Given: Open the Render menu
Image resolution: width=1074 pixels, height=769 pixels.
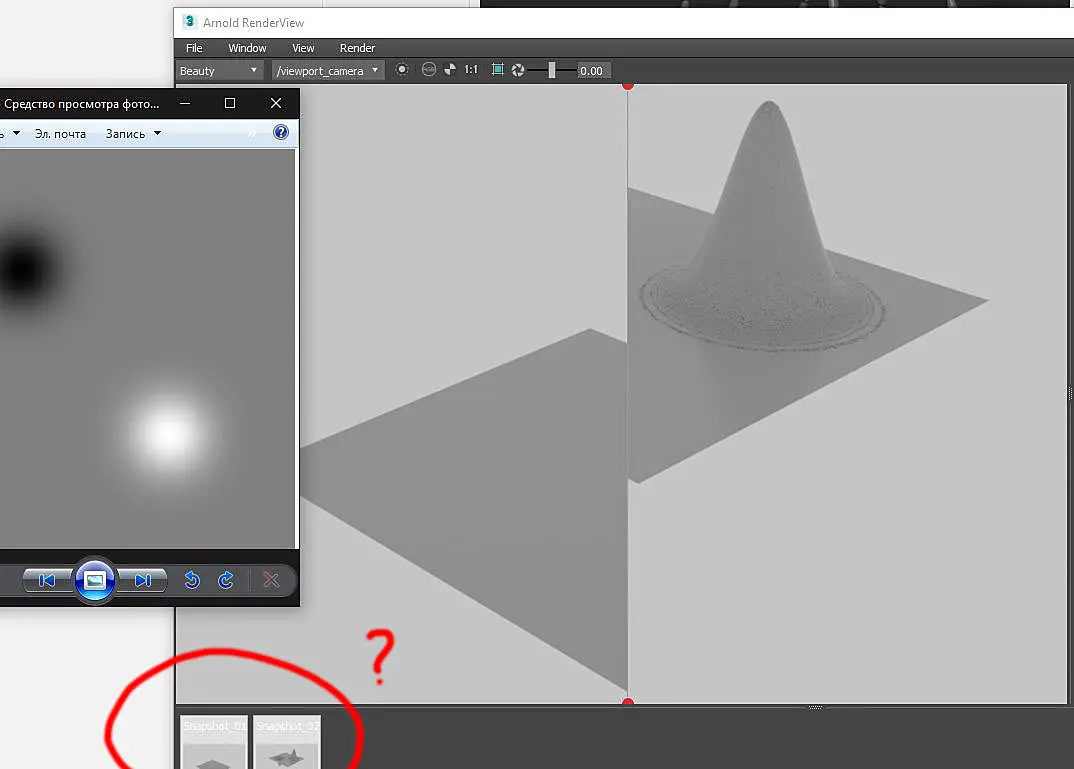Looking at the screenshot, I should 357,48.
